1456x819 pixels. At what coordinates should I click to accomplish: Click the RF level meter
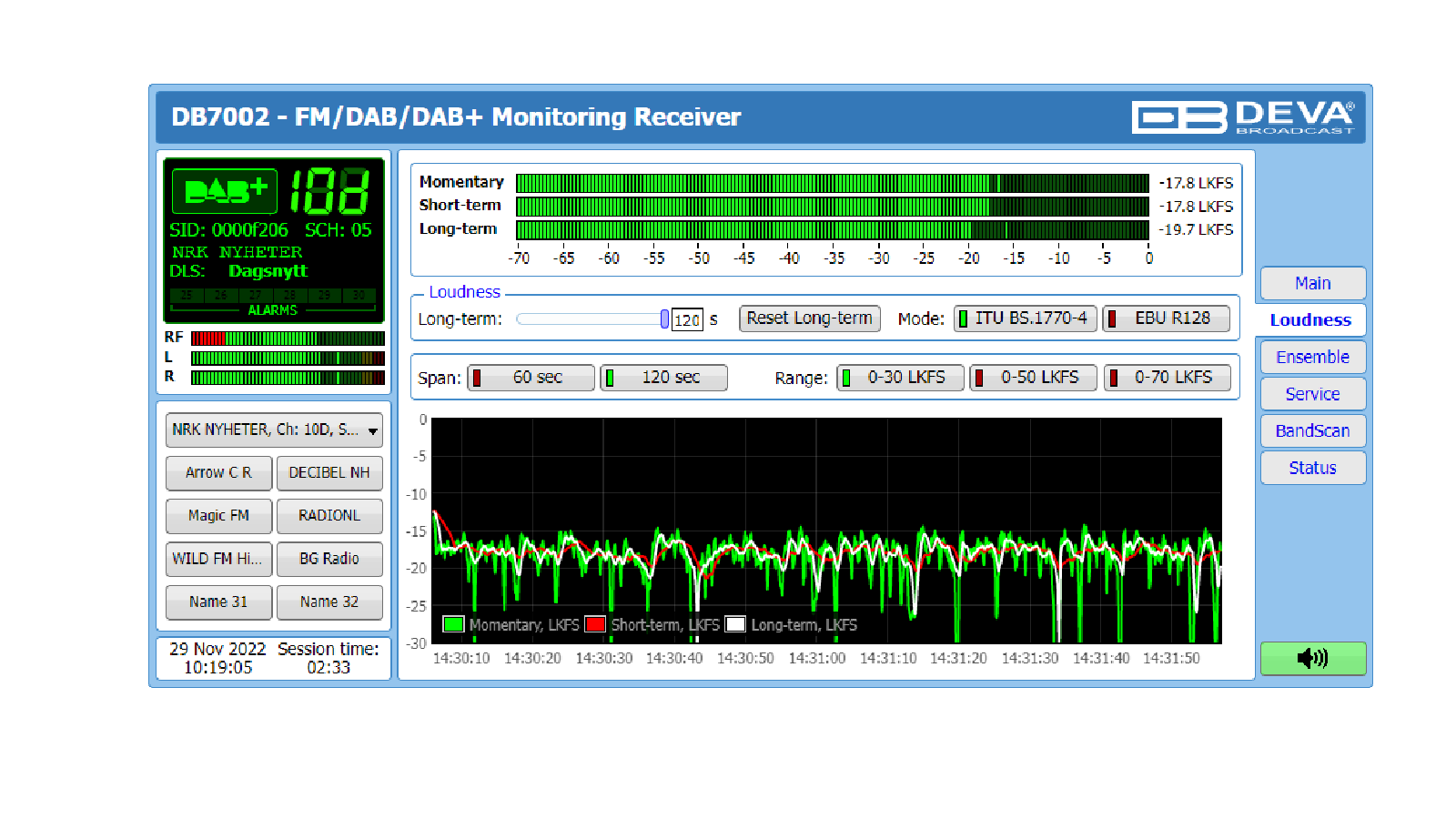[288, 338]
